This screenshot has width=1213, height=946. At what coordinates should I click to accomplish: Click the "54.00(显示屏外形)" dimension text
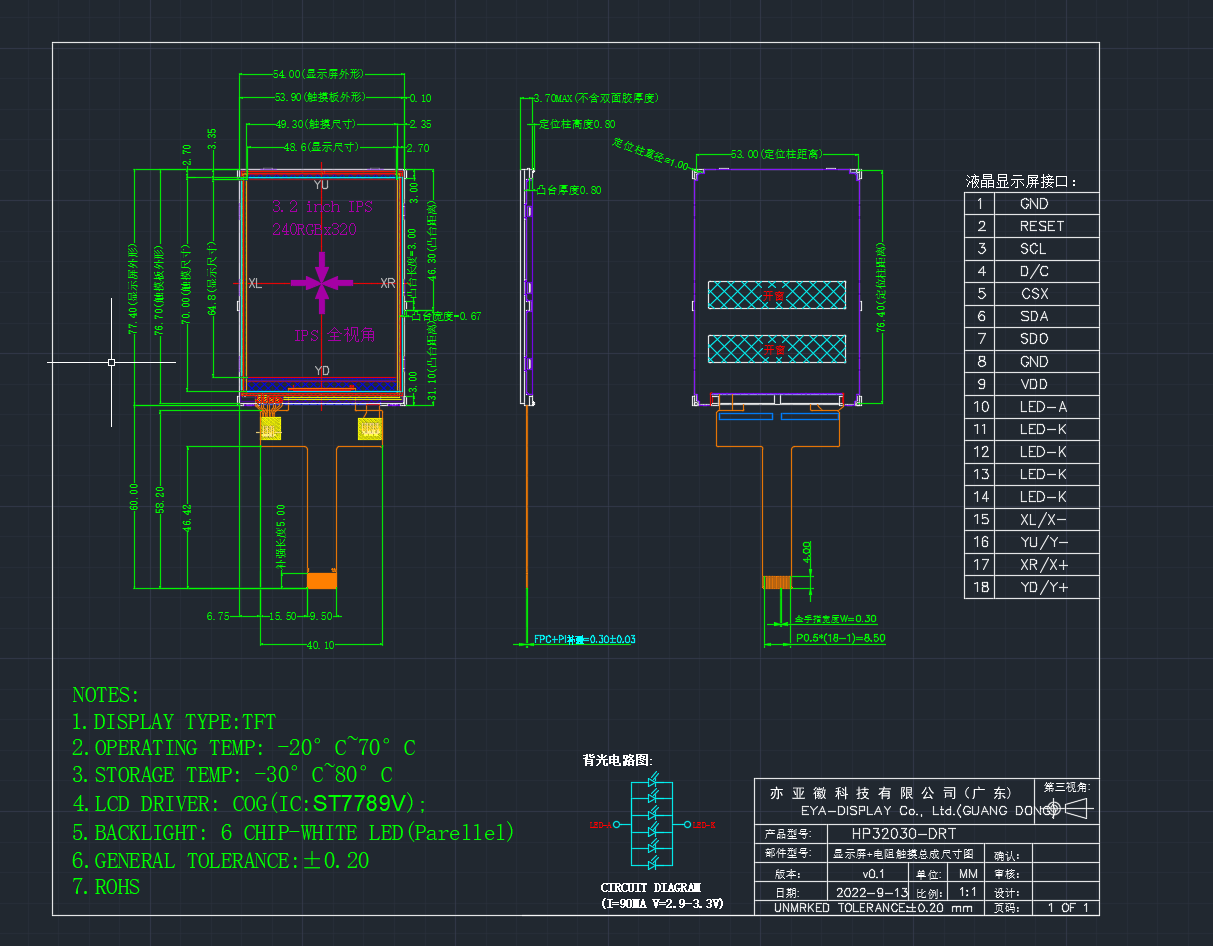click(317, 74)
